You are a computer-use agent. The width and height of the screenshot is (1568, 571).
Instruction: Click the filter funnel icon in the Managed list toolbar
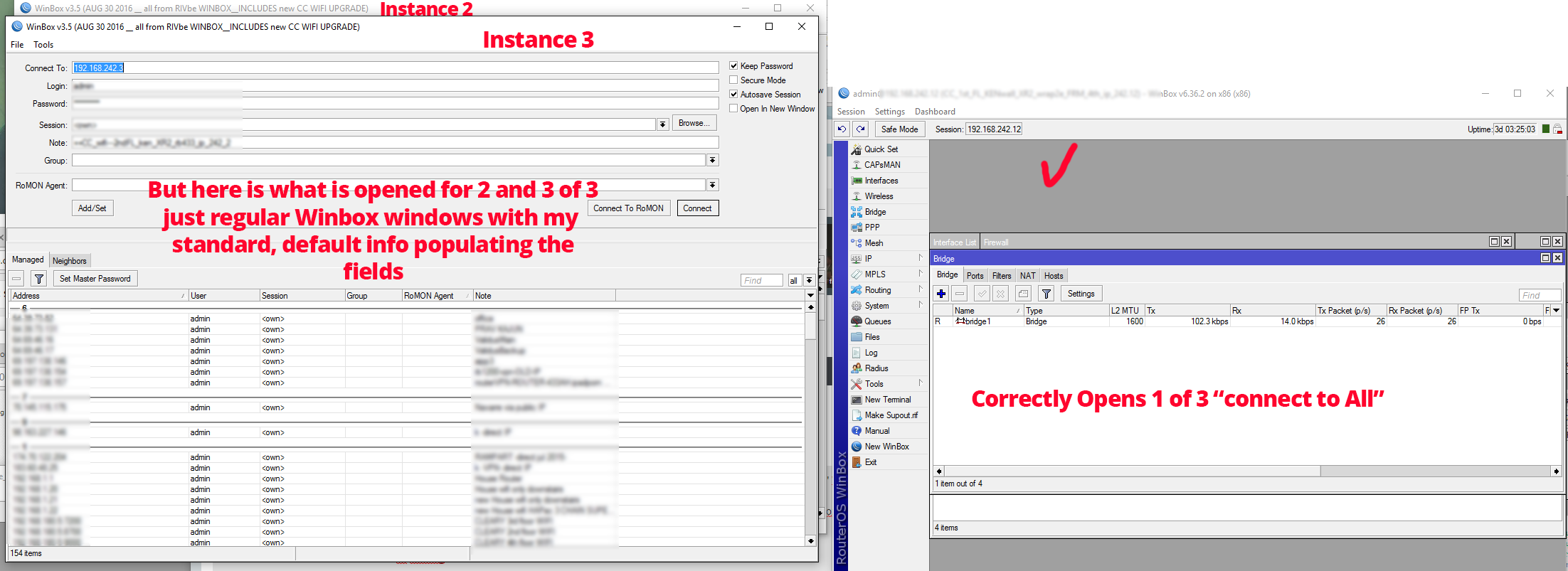40,279
